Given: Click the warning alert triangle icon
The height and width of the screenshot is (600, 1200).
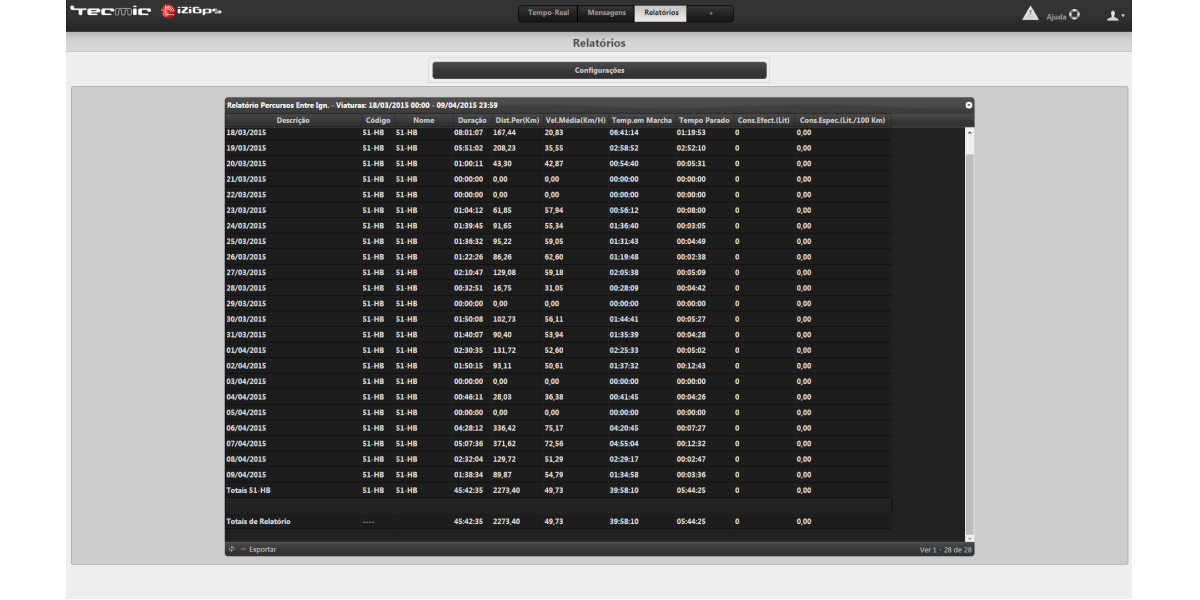Looking at the screenshot, I should click(1031, 14).
